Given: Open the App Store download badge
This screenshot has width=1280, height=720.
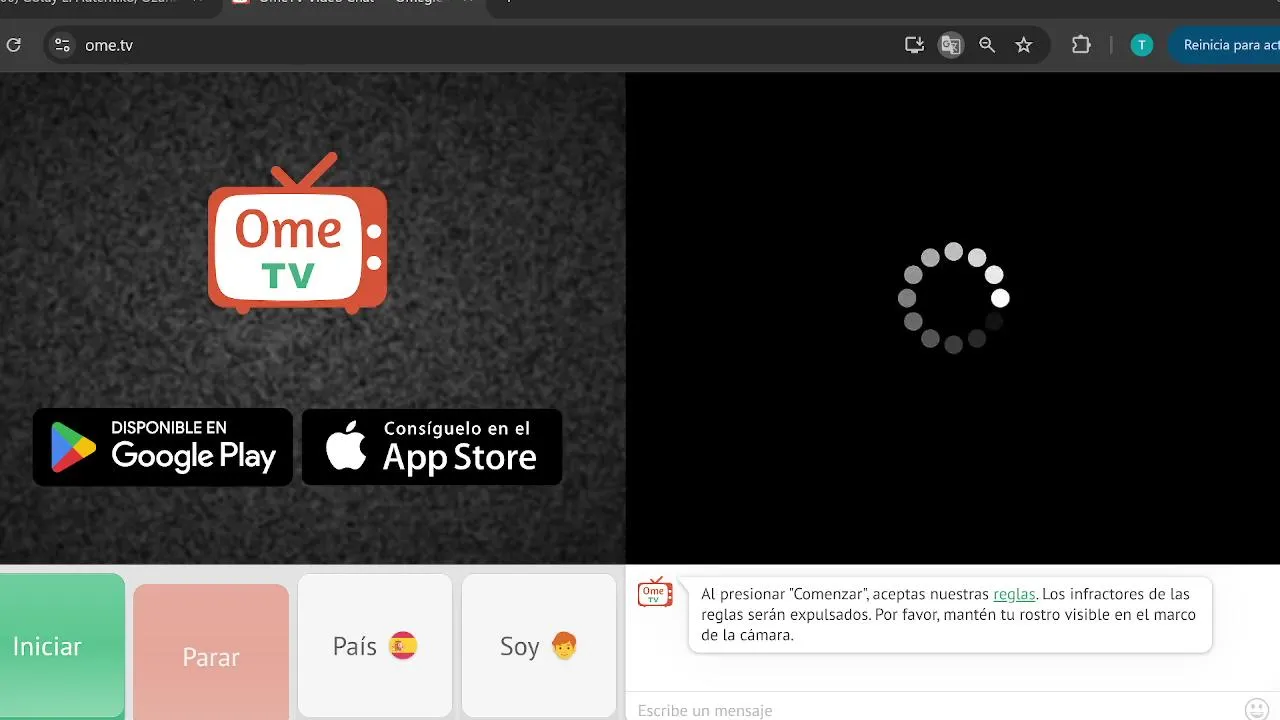Looking at the screenshot, I should point(432,447).
